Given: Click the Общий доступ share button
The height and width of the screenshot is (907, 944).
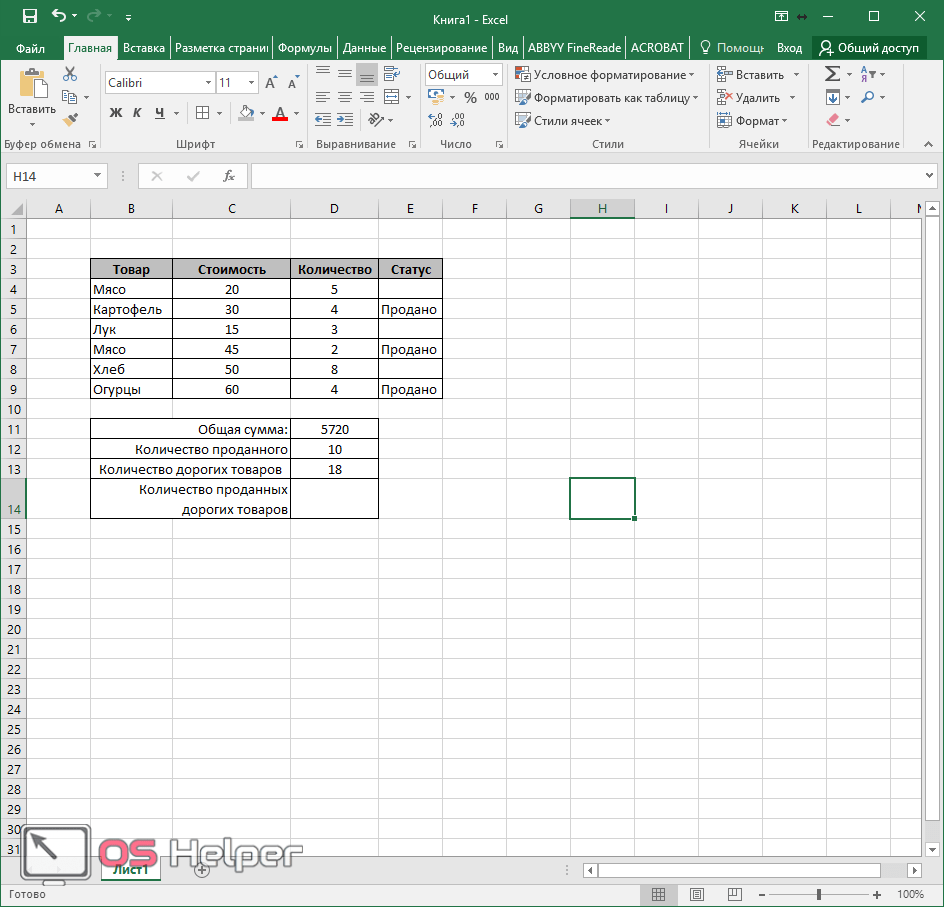Looking at the screenshot, I should [868, 47].
